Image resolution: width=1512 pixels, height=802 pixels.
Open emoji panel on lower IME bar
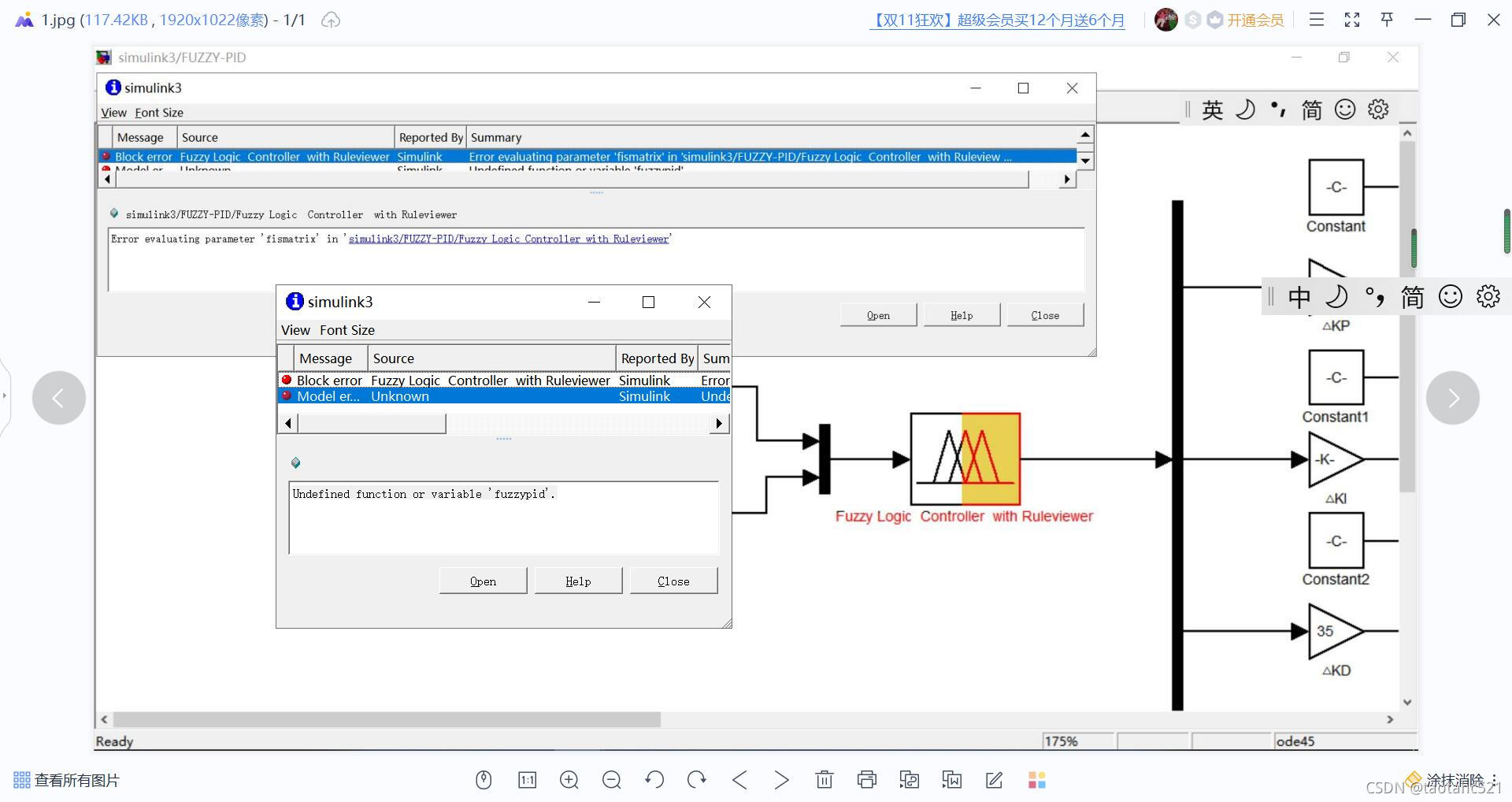[x=1451, y=297]
